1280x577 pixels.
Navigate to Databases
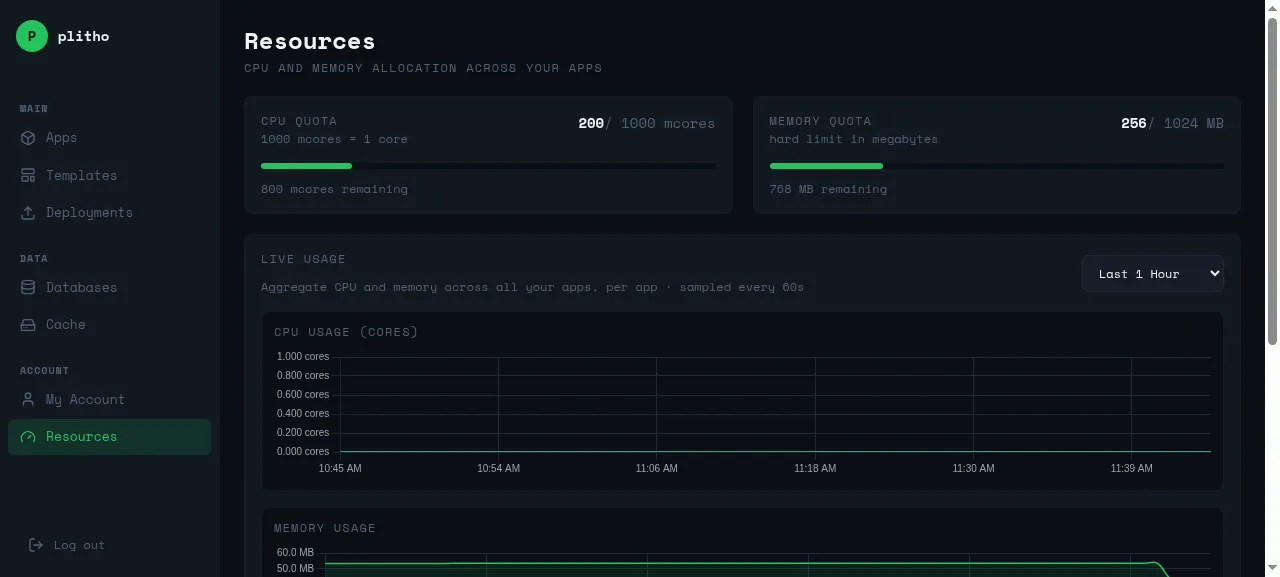(109, 287)
